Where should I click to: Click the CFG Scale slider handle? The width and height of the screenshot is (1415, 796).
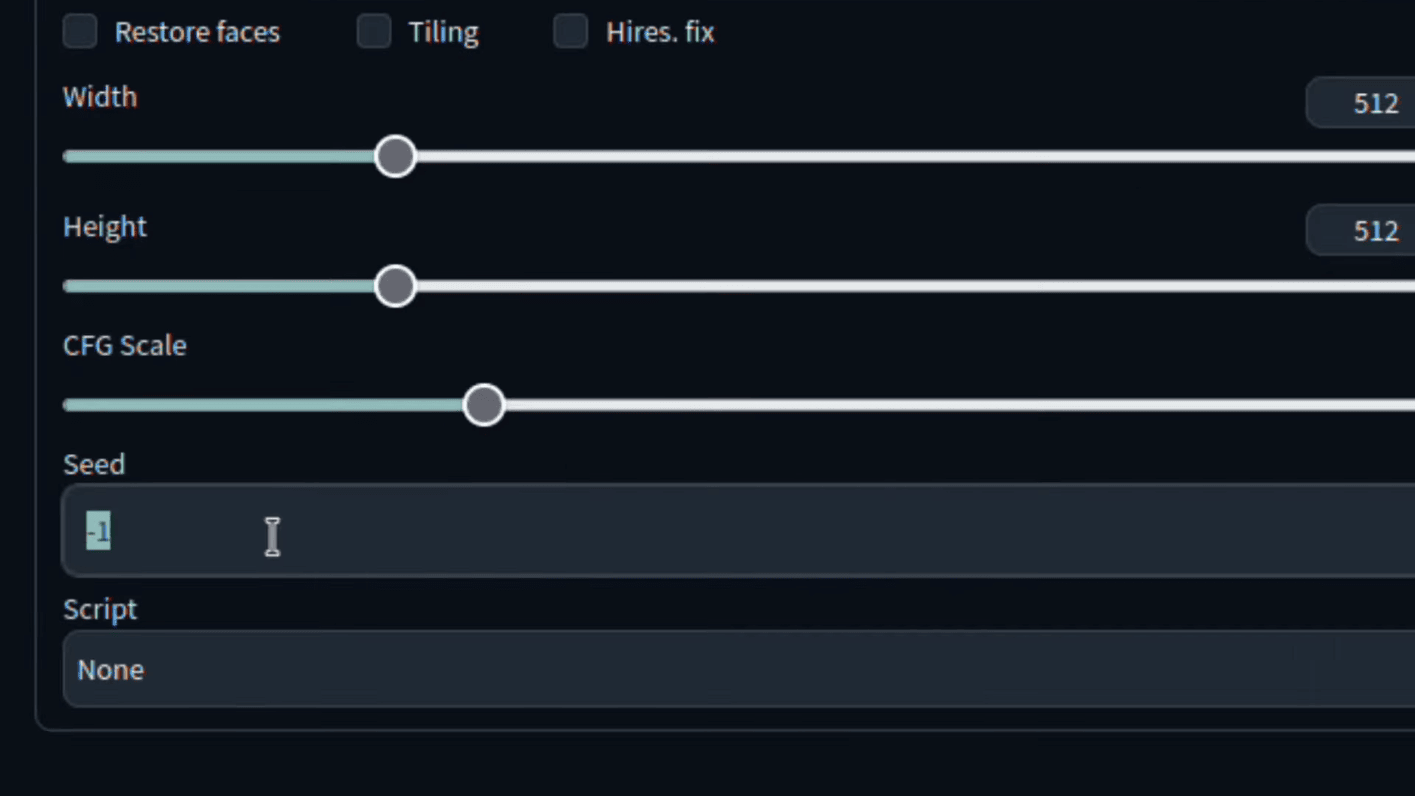484,405
